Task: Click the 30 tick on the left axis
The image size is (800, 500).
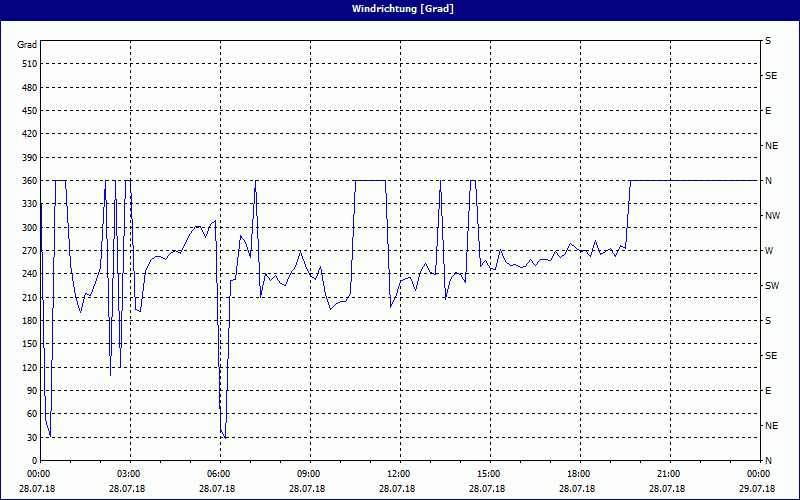Action: [x=30, y=437]
